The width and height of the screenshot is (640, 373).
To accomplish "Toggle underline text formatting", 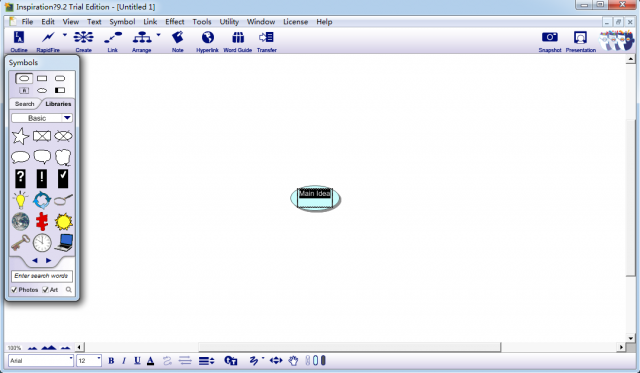I will point(138,361).
